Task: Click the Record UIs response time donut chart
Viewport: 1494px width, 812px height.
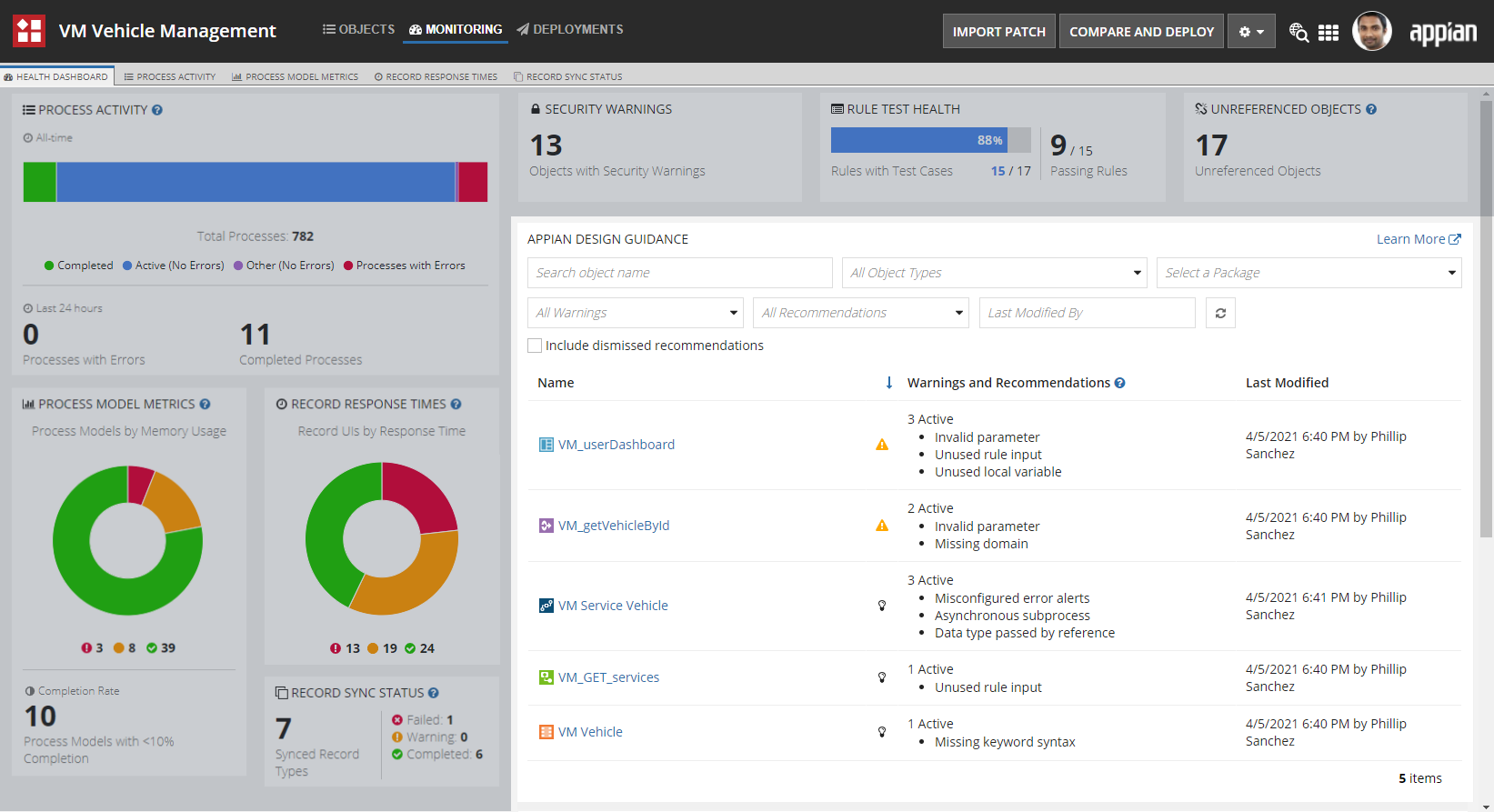Action: click(382, 538)
